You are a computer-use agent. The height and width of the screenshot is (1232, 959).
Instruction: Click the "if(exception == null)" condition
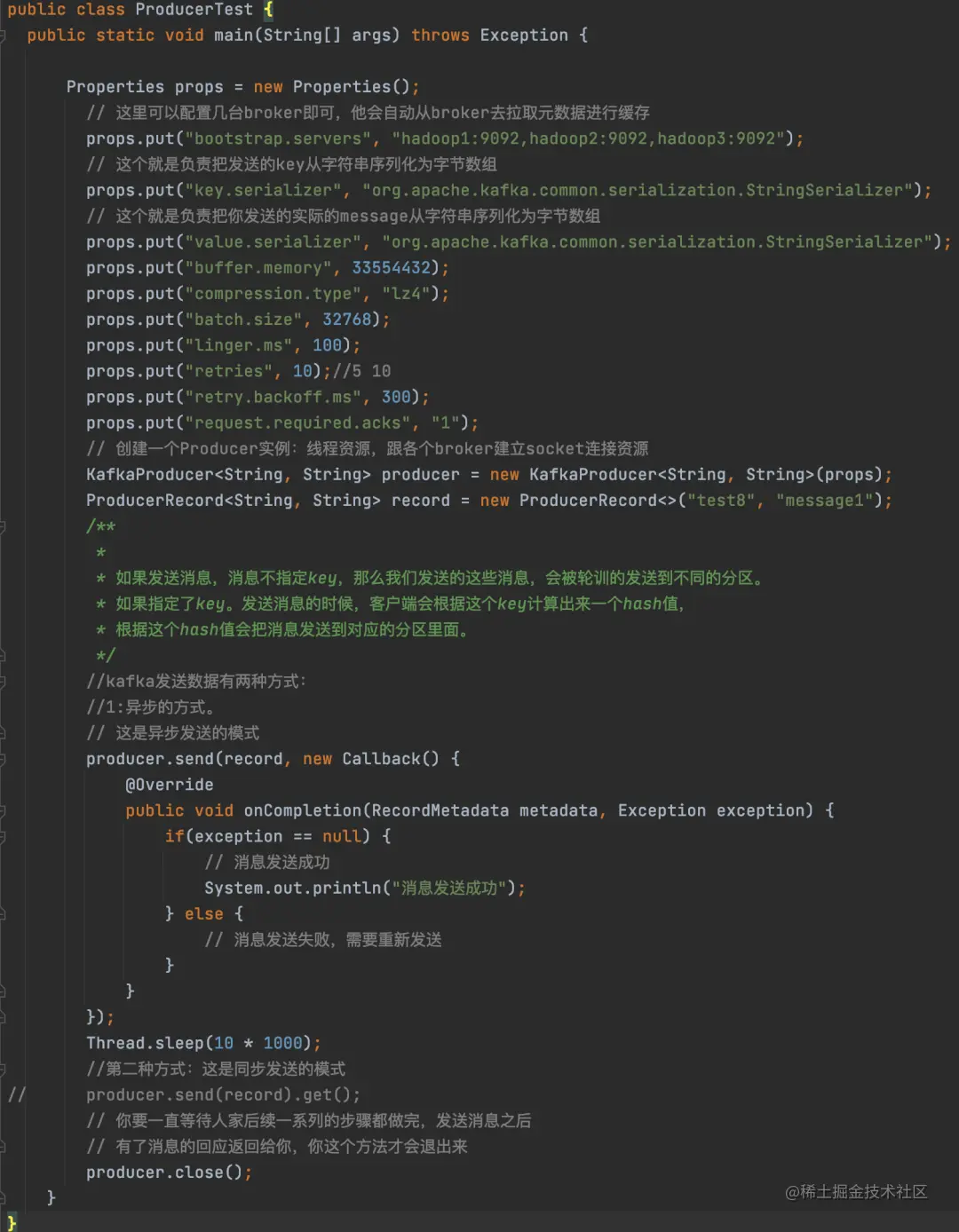[267, 836]
